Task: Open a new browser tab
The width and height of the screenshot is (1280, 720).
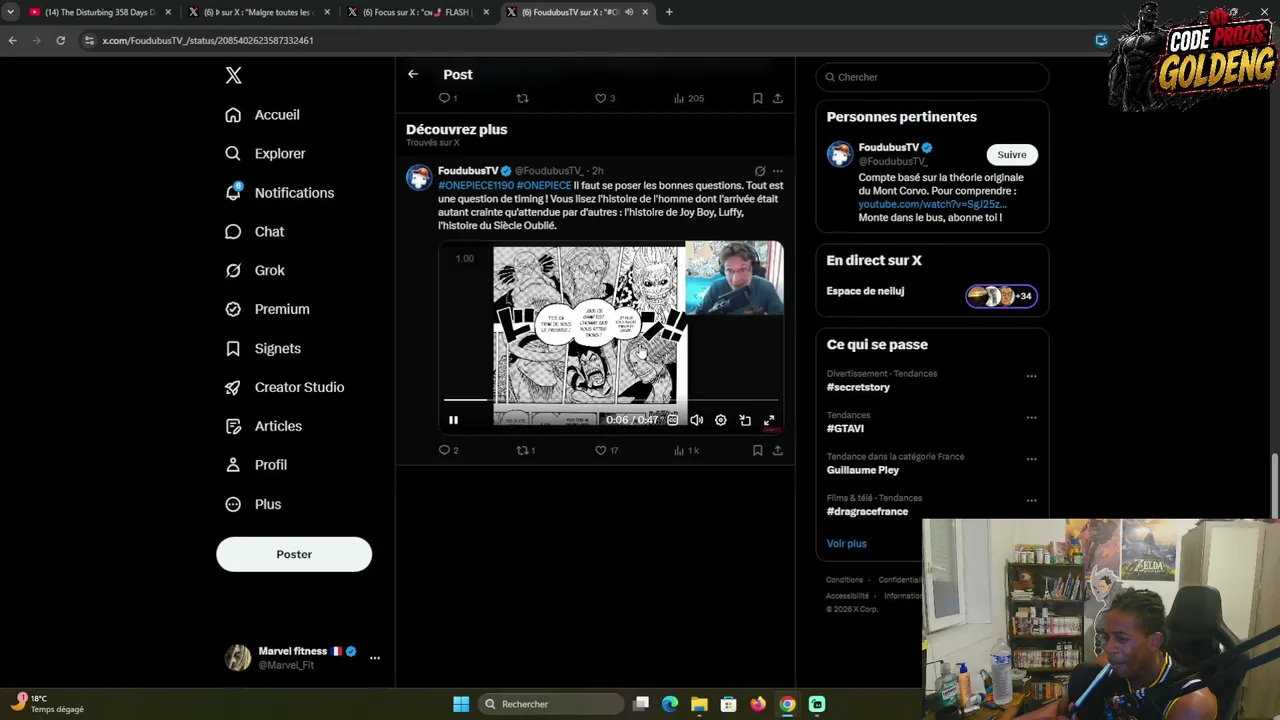Action: [x=669, y=12]
